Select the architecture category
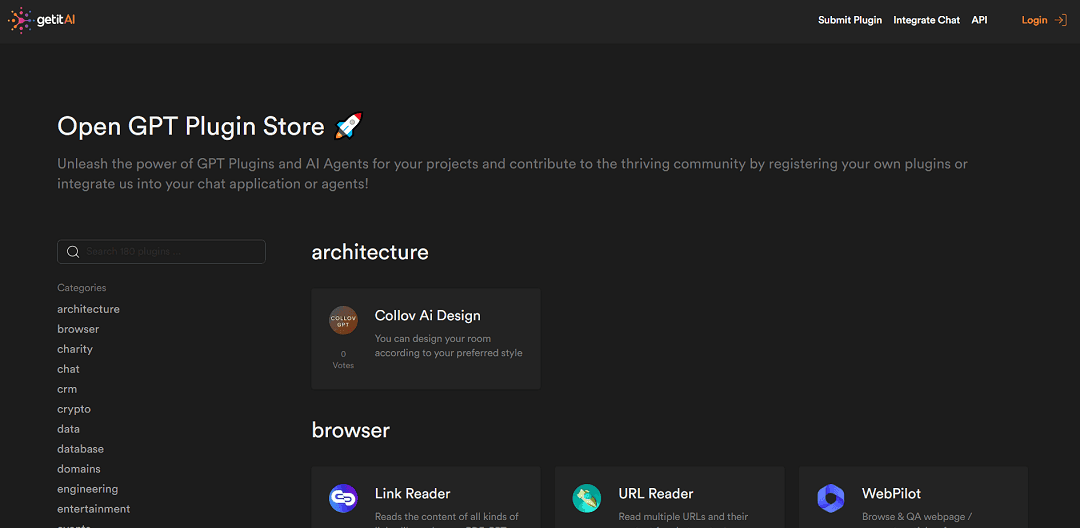 tap(88, 309)
